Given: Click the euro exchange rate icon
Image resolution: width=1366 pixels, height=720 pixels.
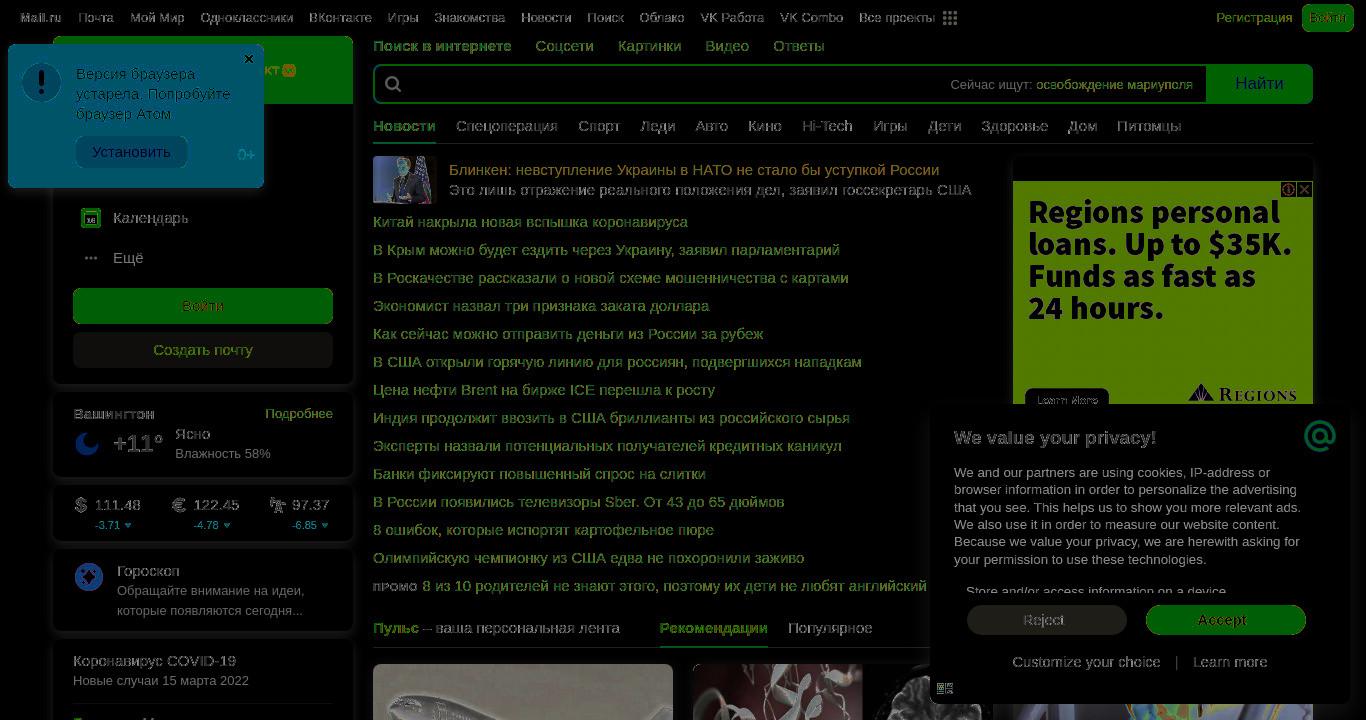Looking at the screenshot, I should pyautogui.click(x=179, y=505).
